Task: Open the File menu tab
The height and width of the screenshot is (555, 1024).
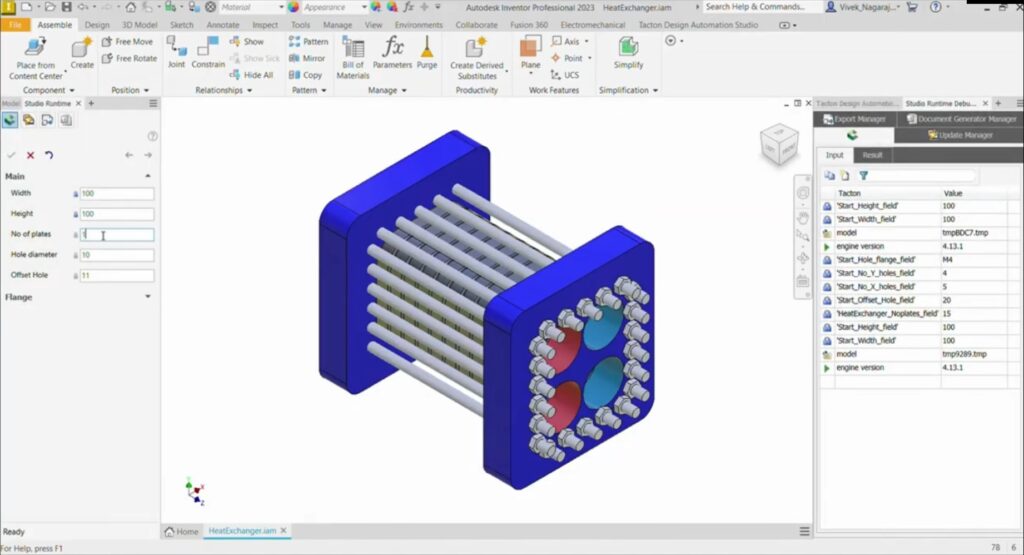Action: tap(15, 25)
